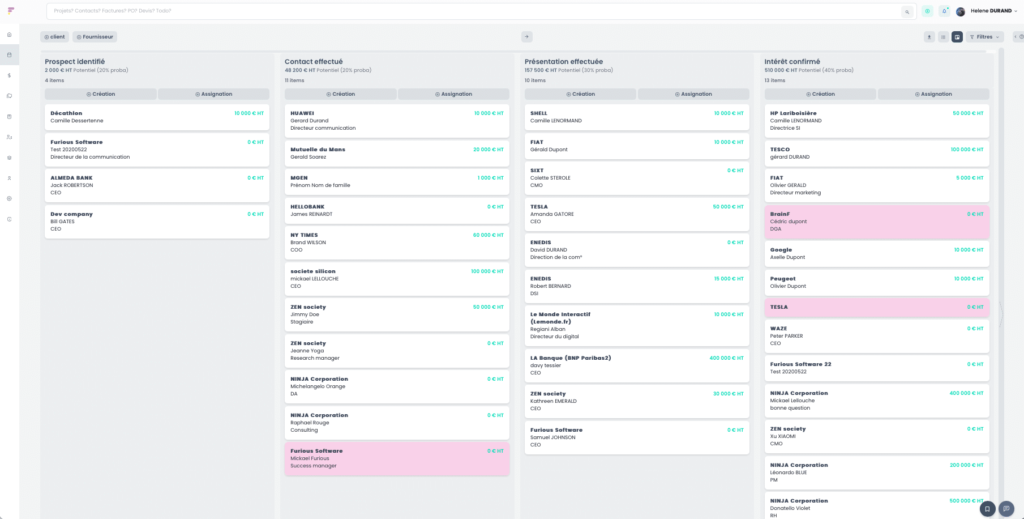Image resolution: width=1024 pixels, height=519 pixels.
Task: Click the plus button above the columns
Action: coord(527,37)
